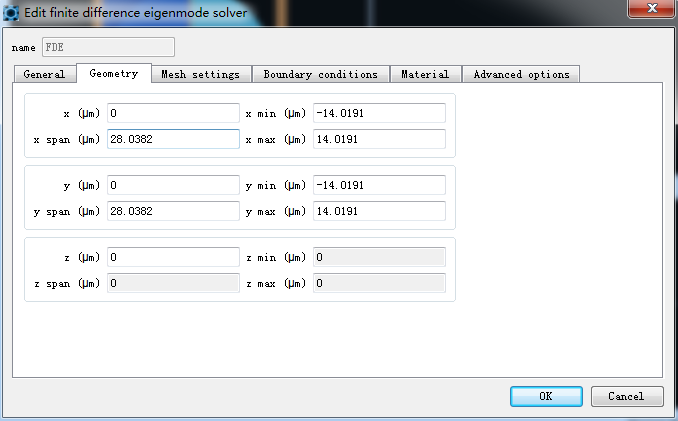678x421 pixels.
Task: Click the z (µm) input field
Action: coord(173,257)
